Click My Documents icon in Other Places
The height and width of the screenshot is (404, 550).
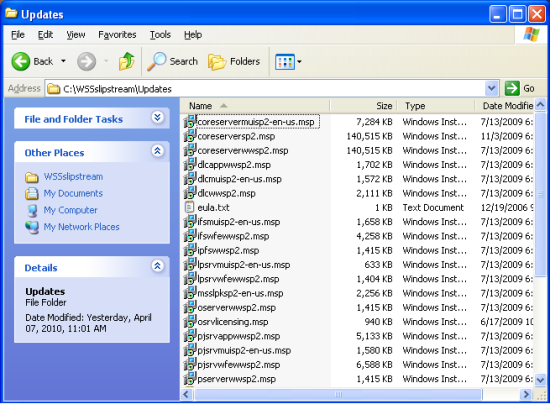click(x=32, y=193)
